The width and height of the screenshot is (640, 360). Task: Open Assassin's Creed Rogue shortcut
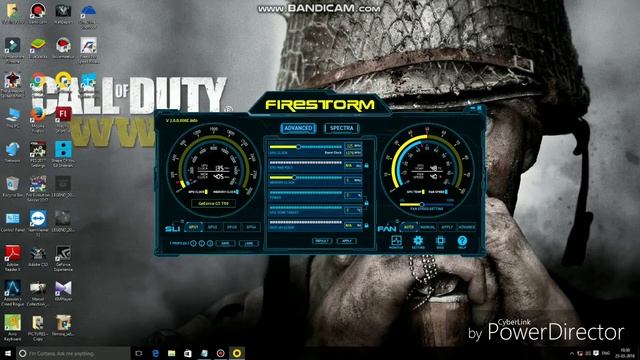(x=12, y=292)
